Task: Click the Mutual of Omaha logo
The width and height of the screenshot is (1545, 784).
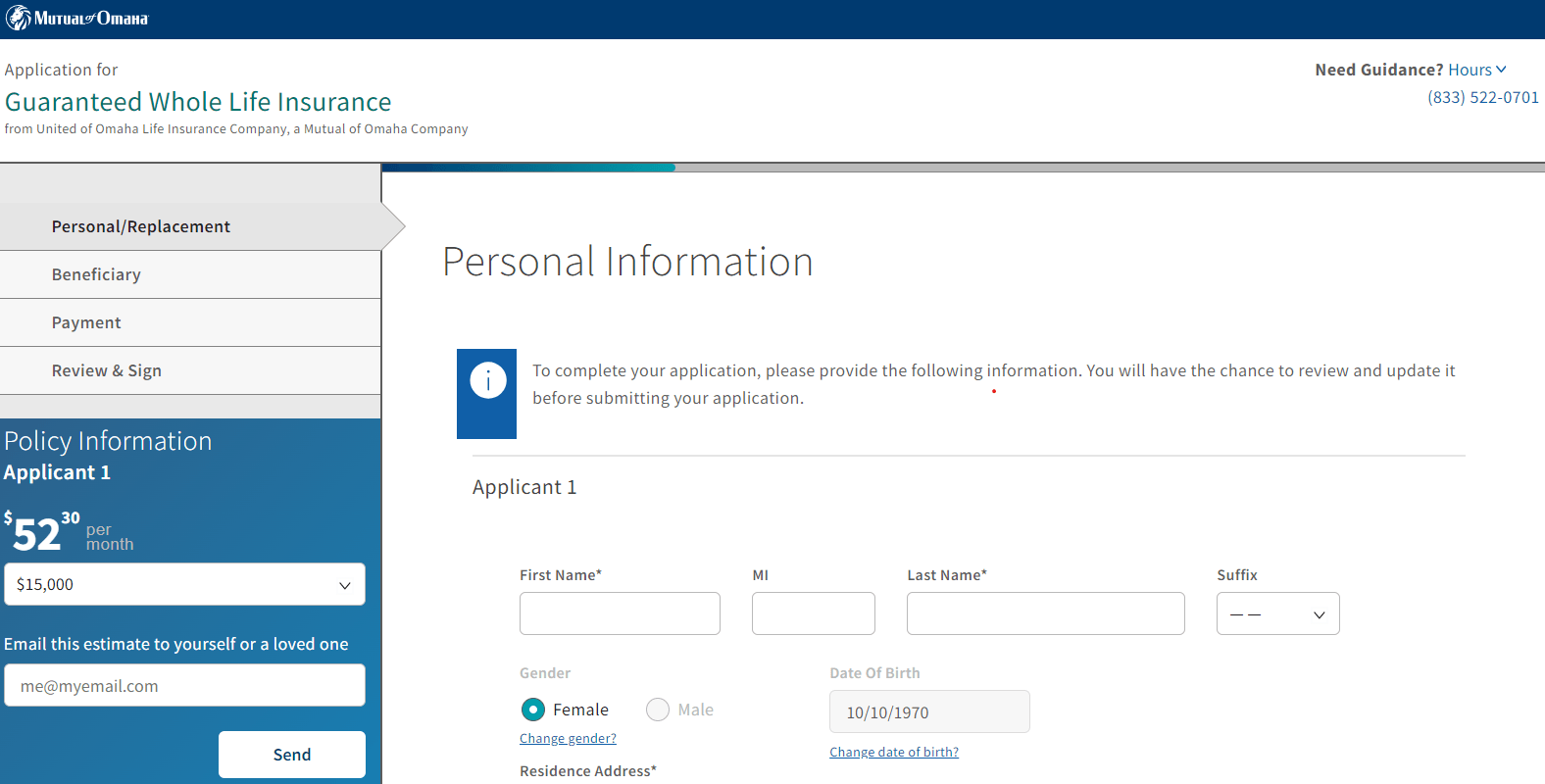Action: (77, 19)
